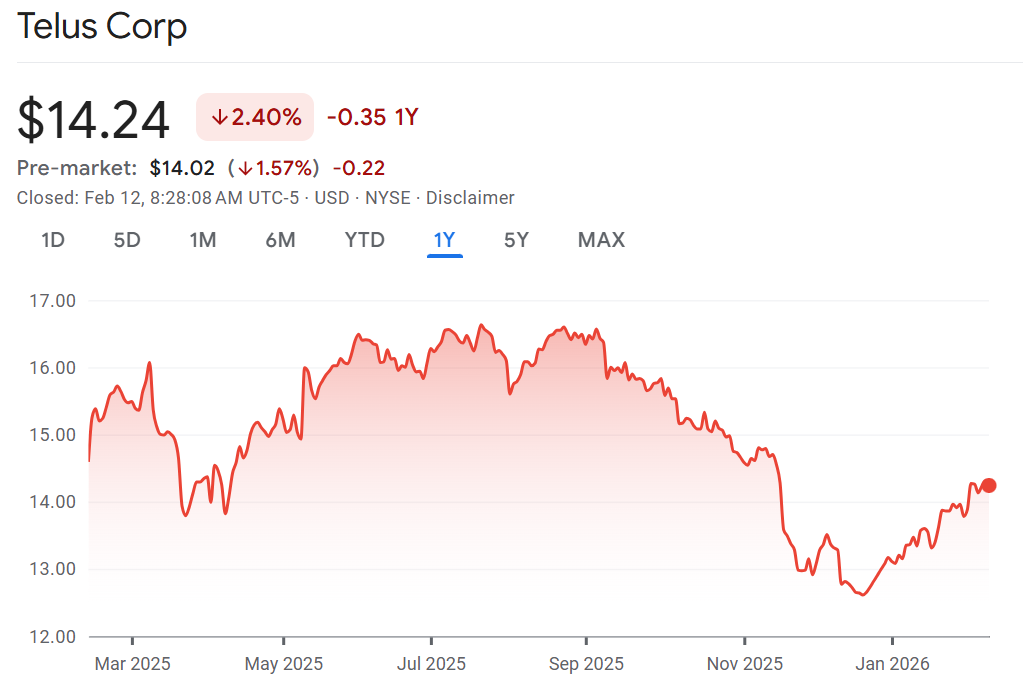Click the Sep 2025 axis label

point(587,663)
